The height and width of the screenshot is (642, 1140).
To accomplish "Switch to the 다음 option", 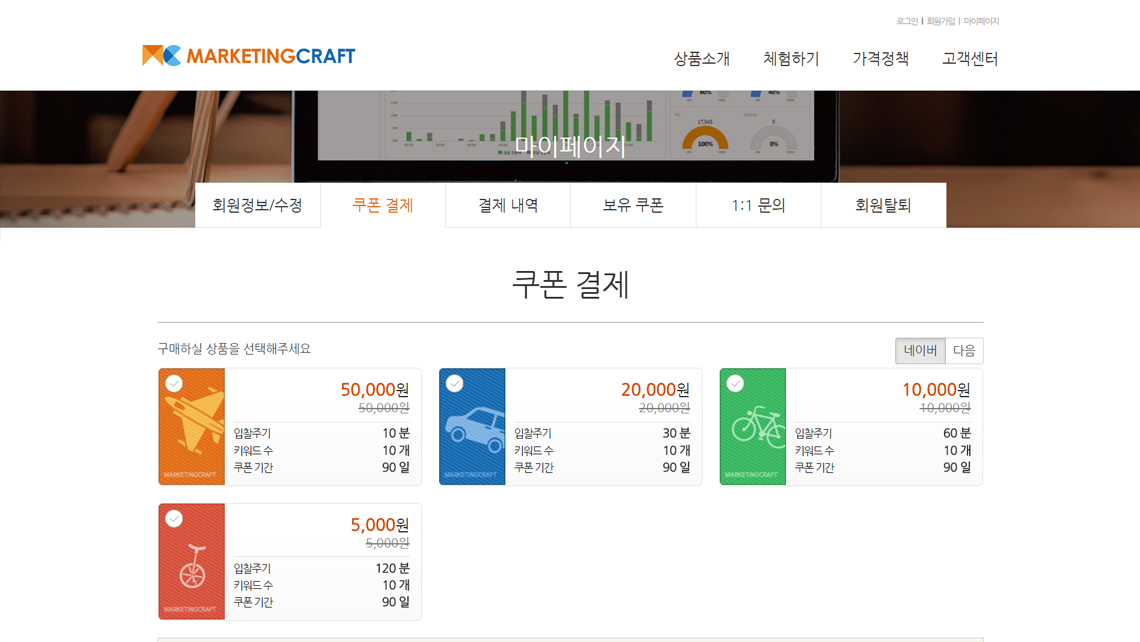I will click(x=964, y=351).
